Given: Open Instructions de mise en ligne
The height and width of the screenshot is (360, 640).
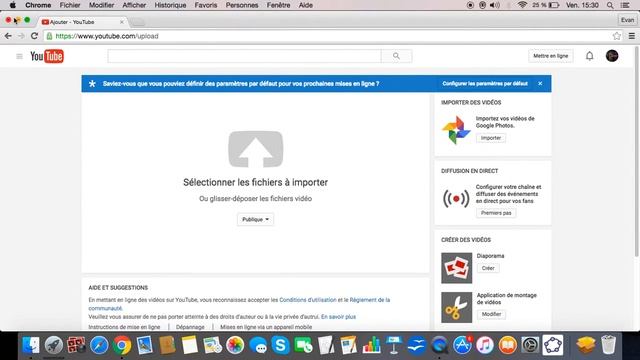Looking at the screenshot, I should click(124, 327).
